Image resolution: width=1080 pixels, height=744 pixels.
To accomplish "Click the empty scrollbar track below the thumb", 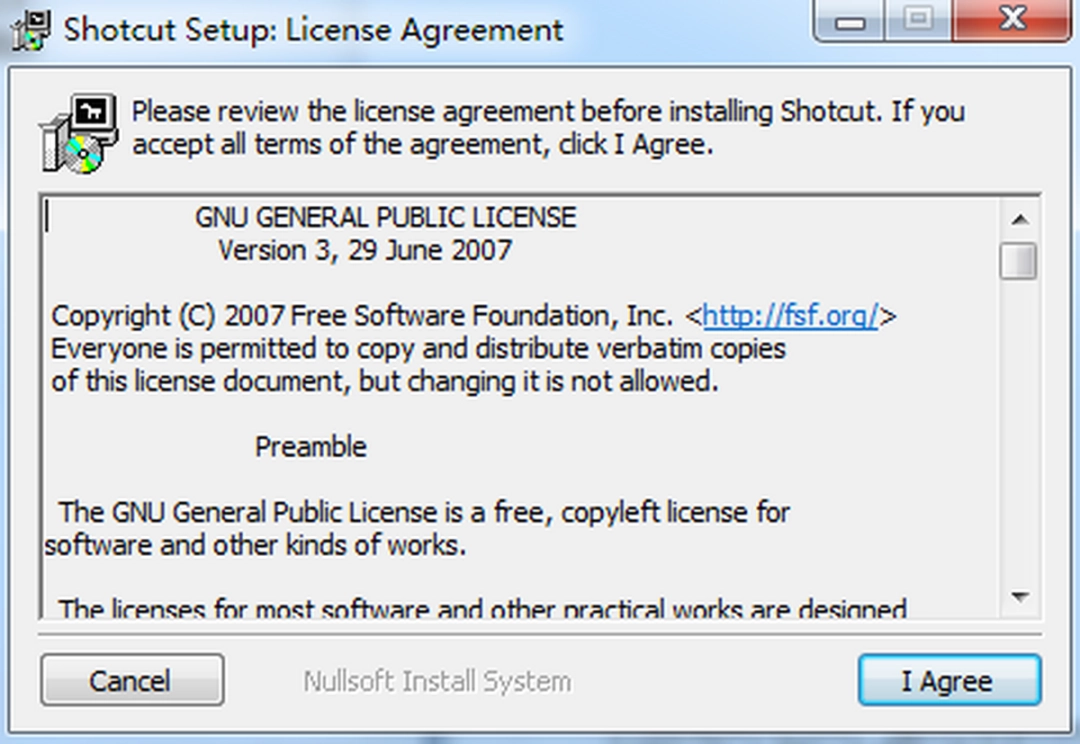I will point(1019,430).
